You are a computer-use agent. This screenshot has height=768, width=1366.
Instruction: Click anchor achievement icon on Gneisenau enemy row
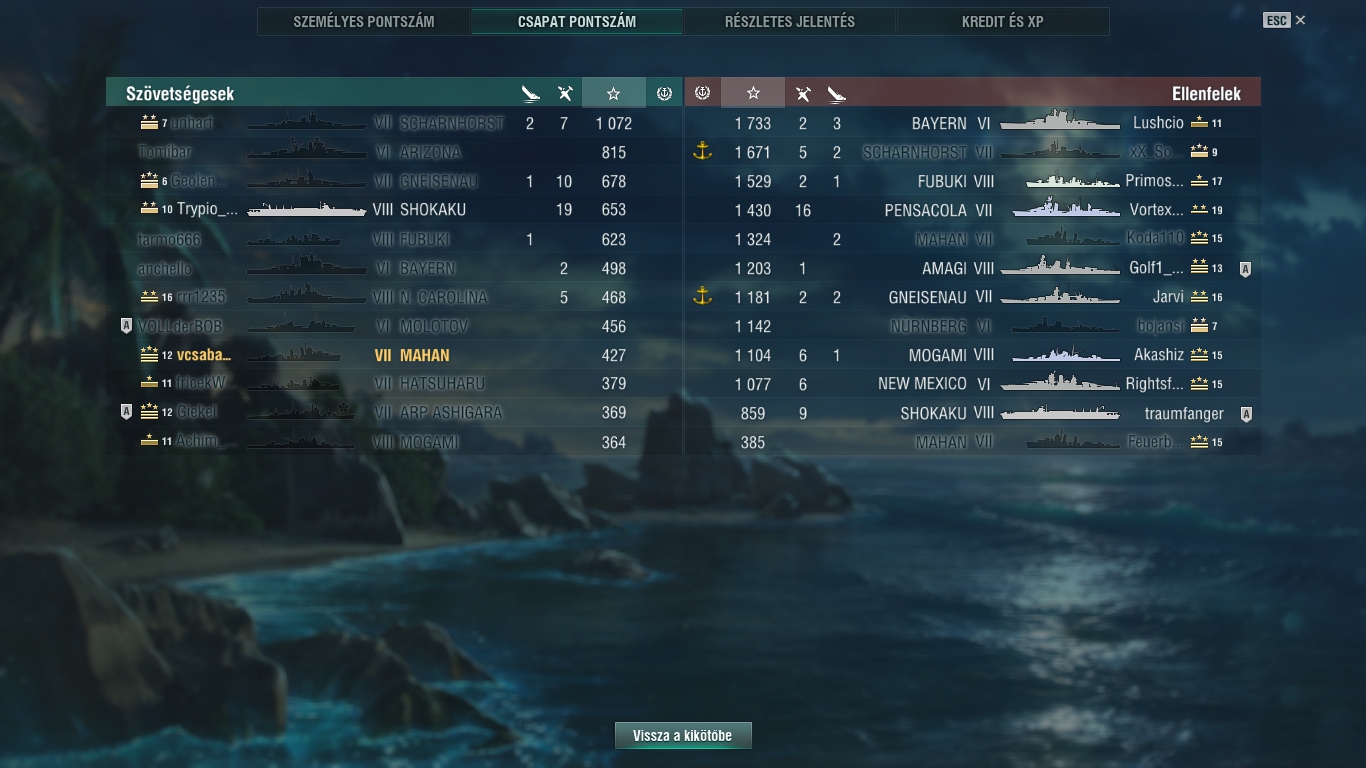[702, 296]
